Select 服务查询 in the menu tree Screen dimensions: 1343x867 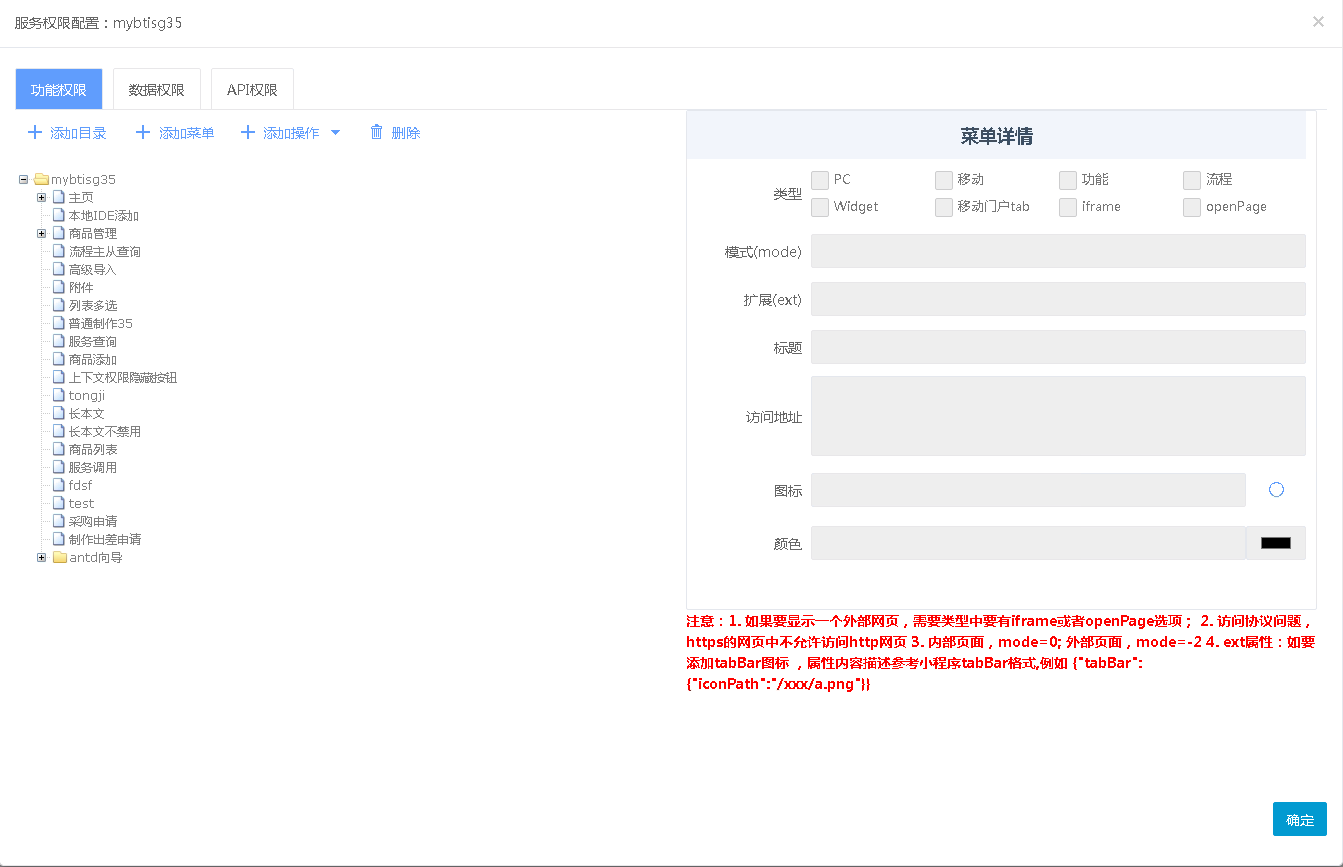coord(93,342)
